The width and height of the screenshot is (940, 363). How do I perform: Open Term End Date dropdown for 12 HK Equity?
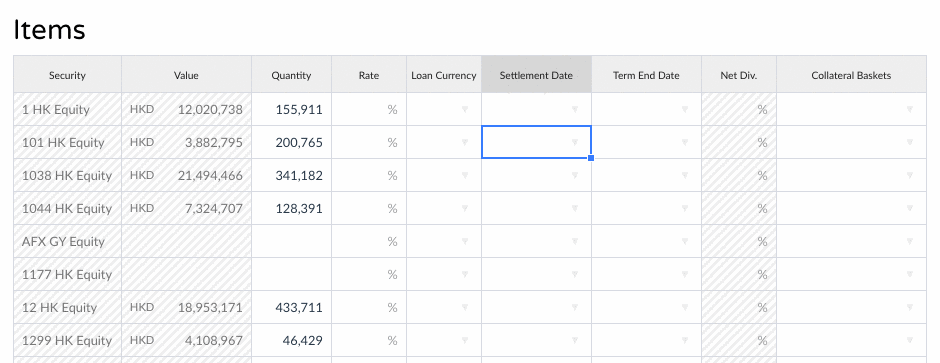(x=685, y=307)
